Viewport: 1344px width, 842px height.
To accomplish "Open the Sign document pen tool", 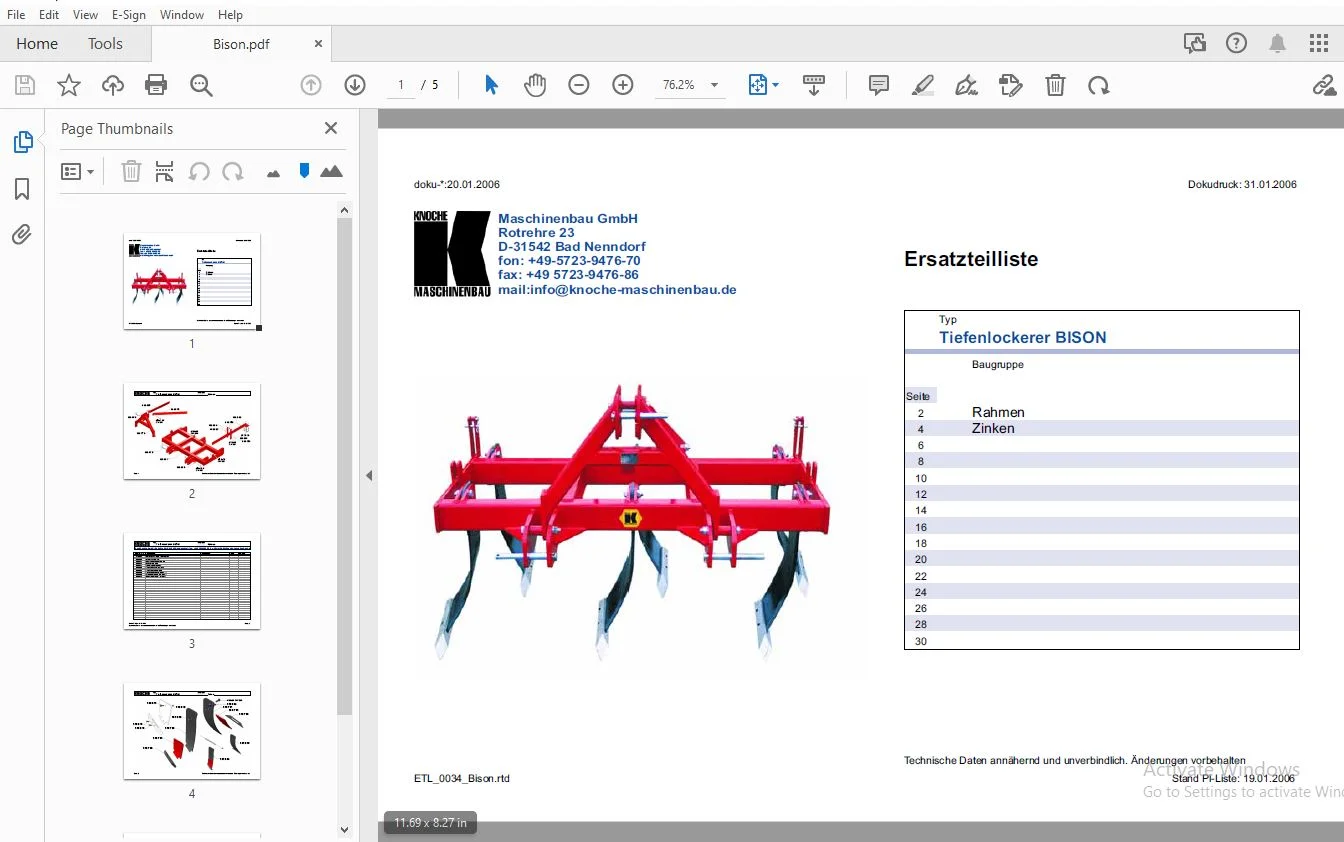I will (967, 86).
